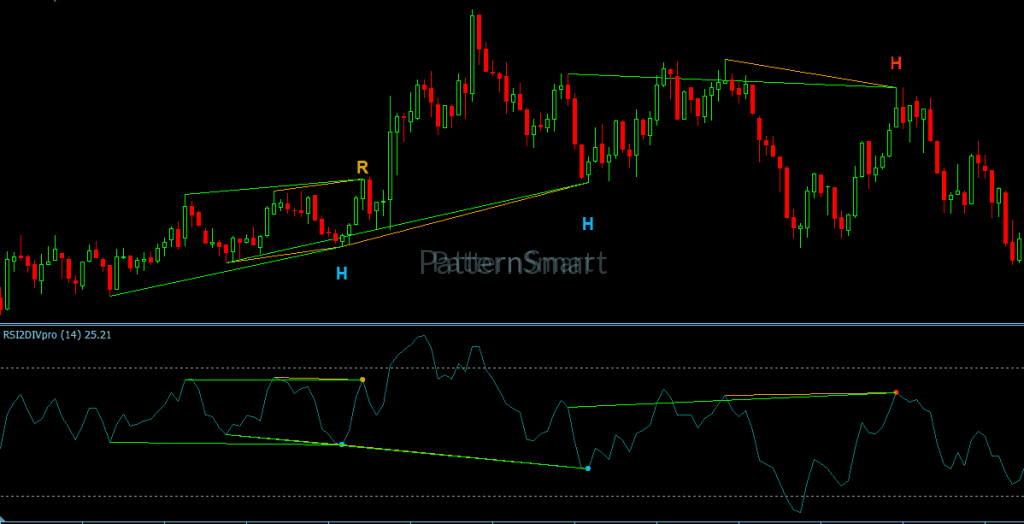Select the green line ending at the R label

pos(274,187)
